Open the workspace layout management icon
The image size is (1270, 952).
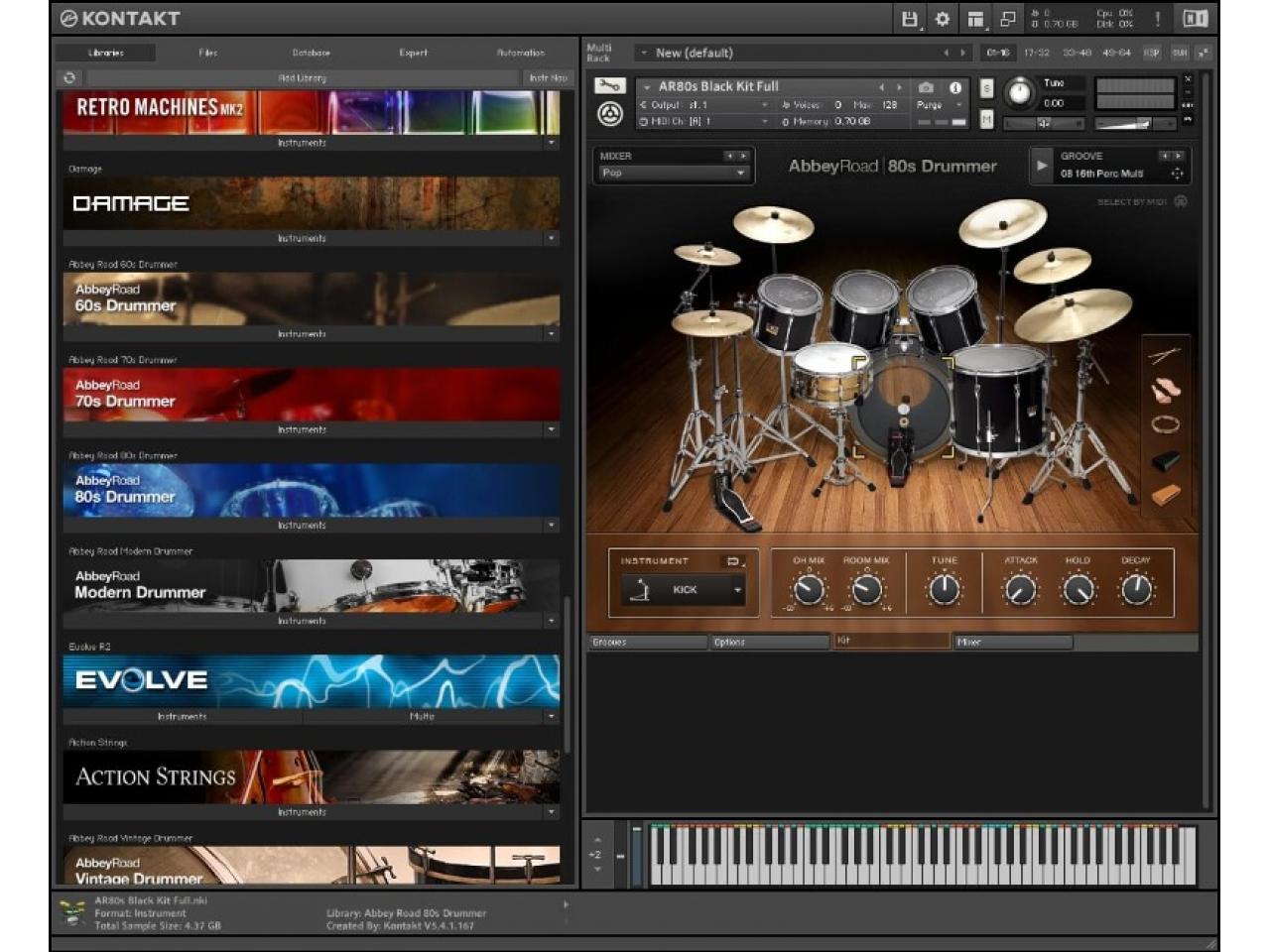[x=975, y=19]
